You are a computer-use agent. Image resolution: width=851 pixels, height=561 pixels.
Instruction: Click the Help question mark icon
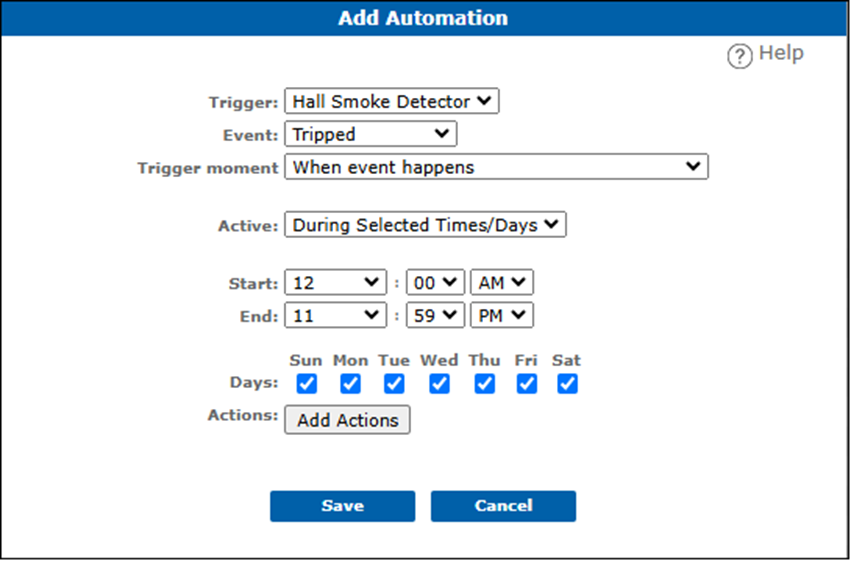pos(740,56)
